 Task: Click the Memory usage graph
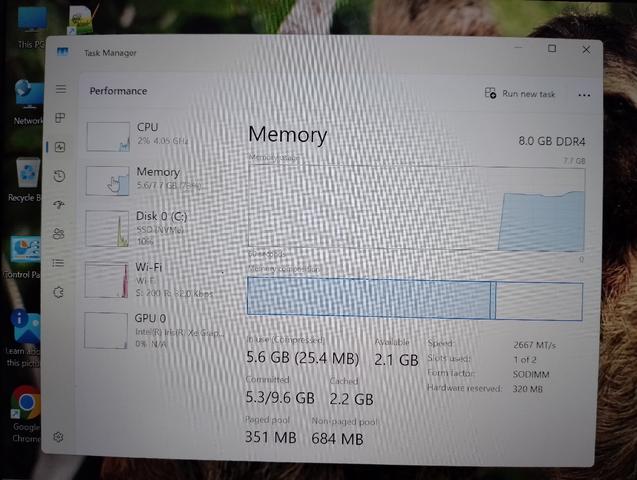tap(416, 208)
